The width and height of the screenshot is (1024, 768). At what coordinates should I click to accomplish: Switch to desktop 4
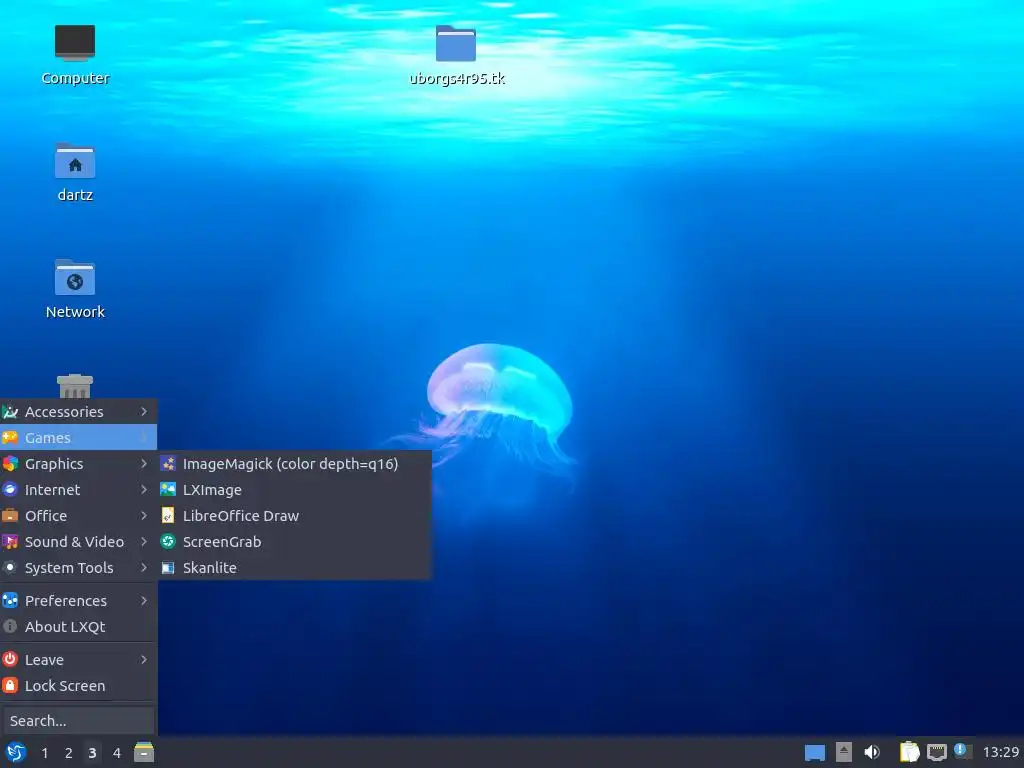(116, 753)
